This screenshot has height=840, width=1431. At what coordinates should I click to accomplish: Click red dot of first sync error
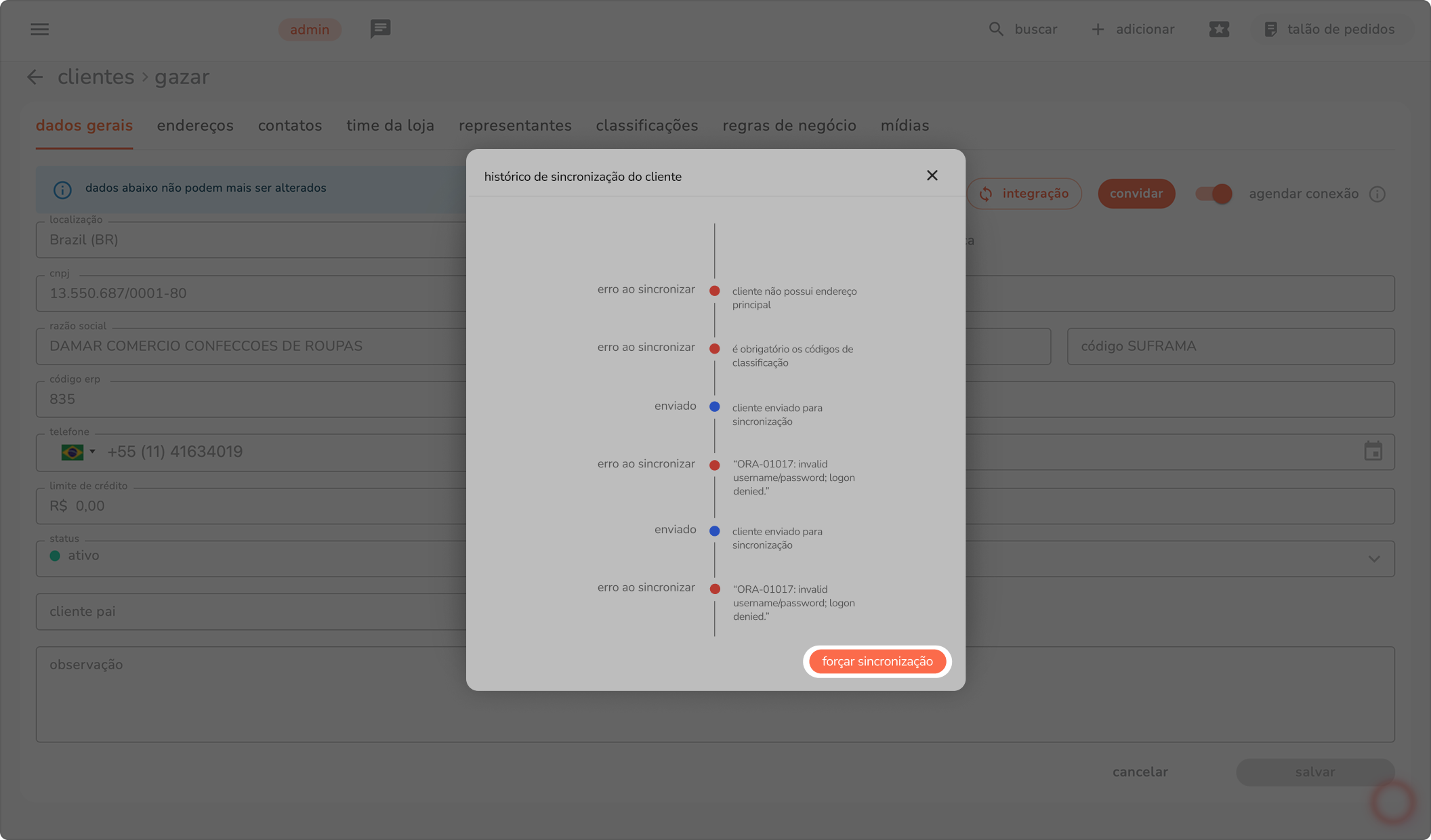pyautogui.click(x=714, y=291)
